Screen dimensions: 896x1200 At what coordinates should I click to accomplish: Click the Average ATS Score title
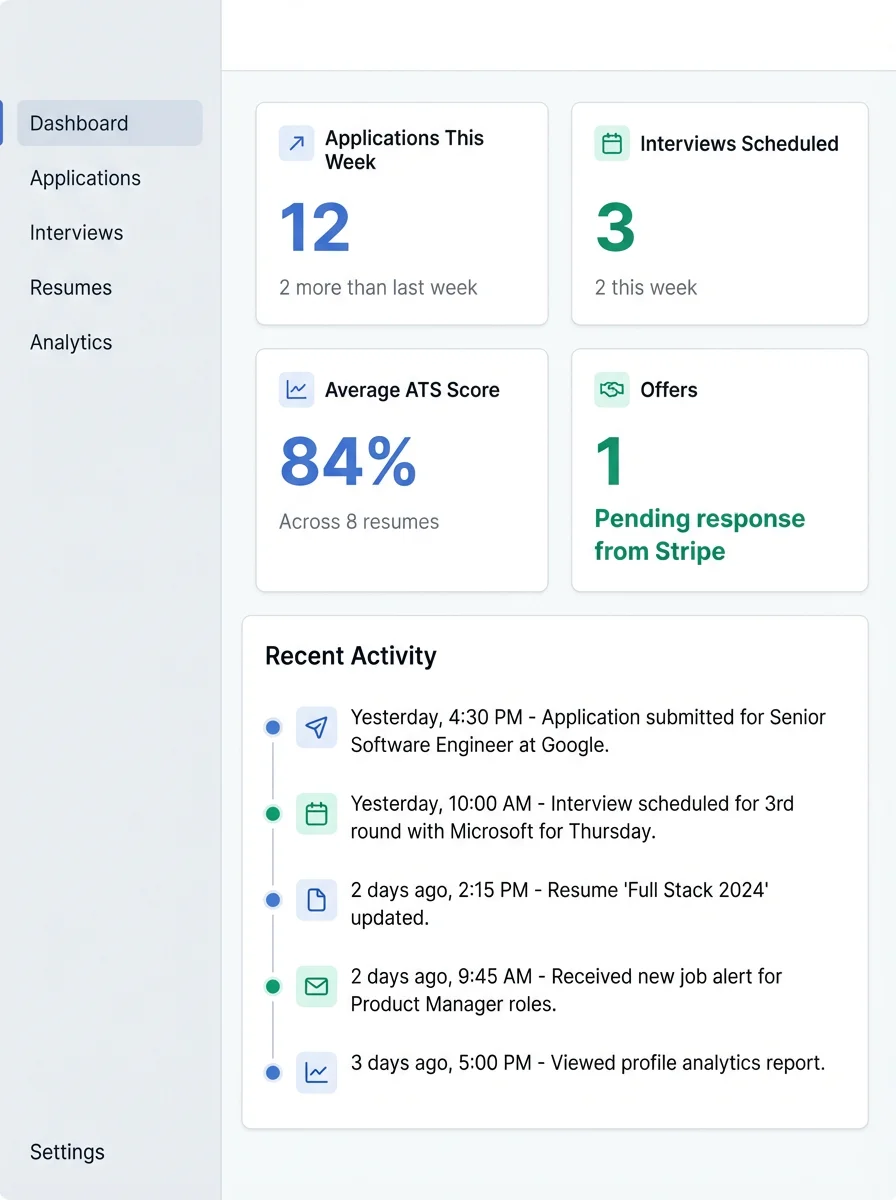pos(412,390)
